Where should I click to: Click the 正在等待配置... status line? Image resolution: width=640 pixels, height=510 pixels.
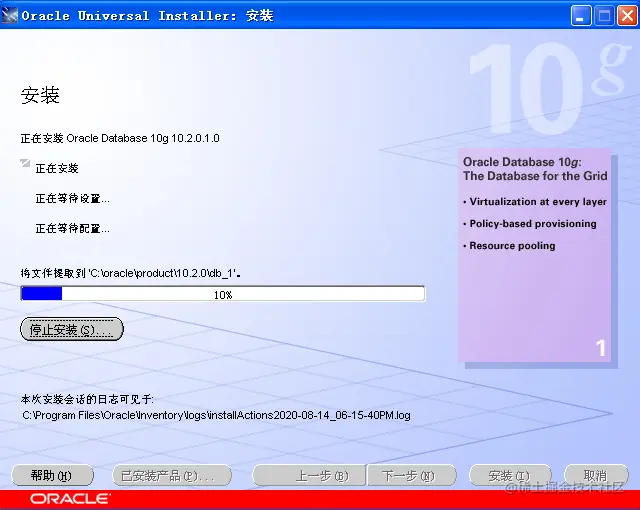[73, 228]
